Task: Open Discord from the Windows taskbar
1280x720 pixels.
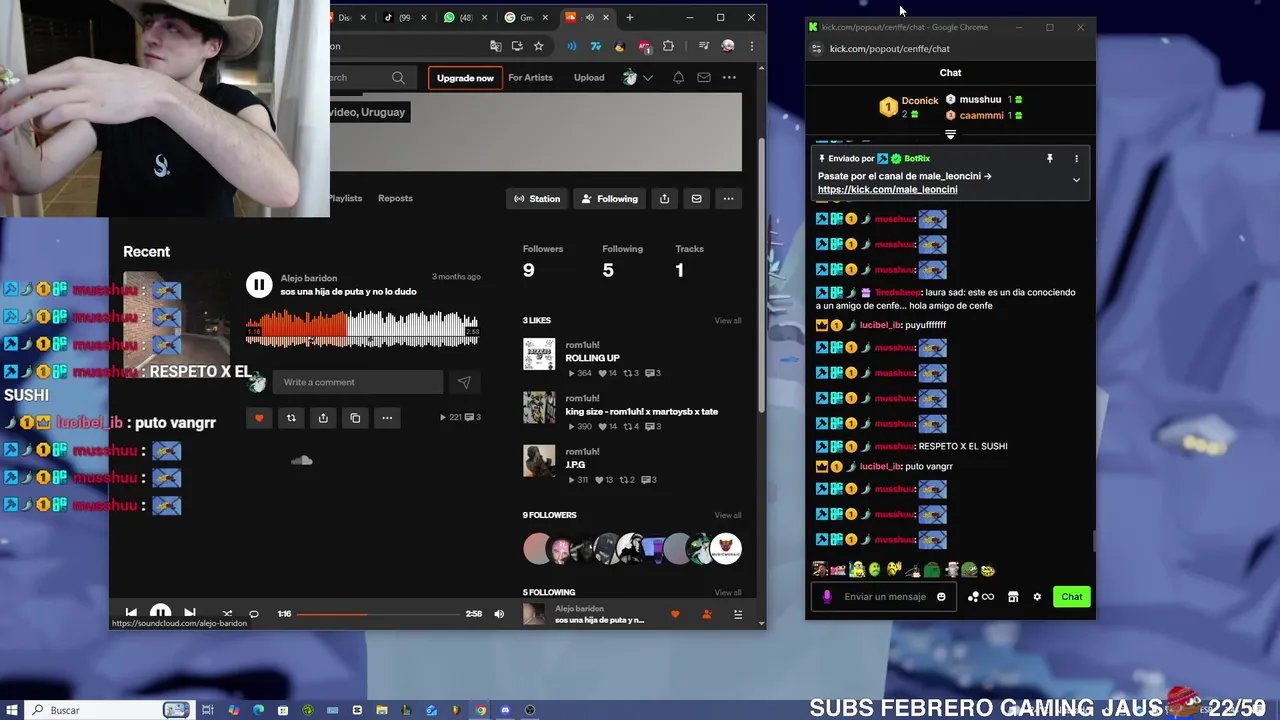Action: (505, 710)
